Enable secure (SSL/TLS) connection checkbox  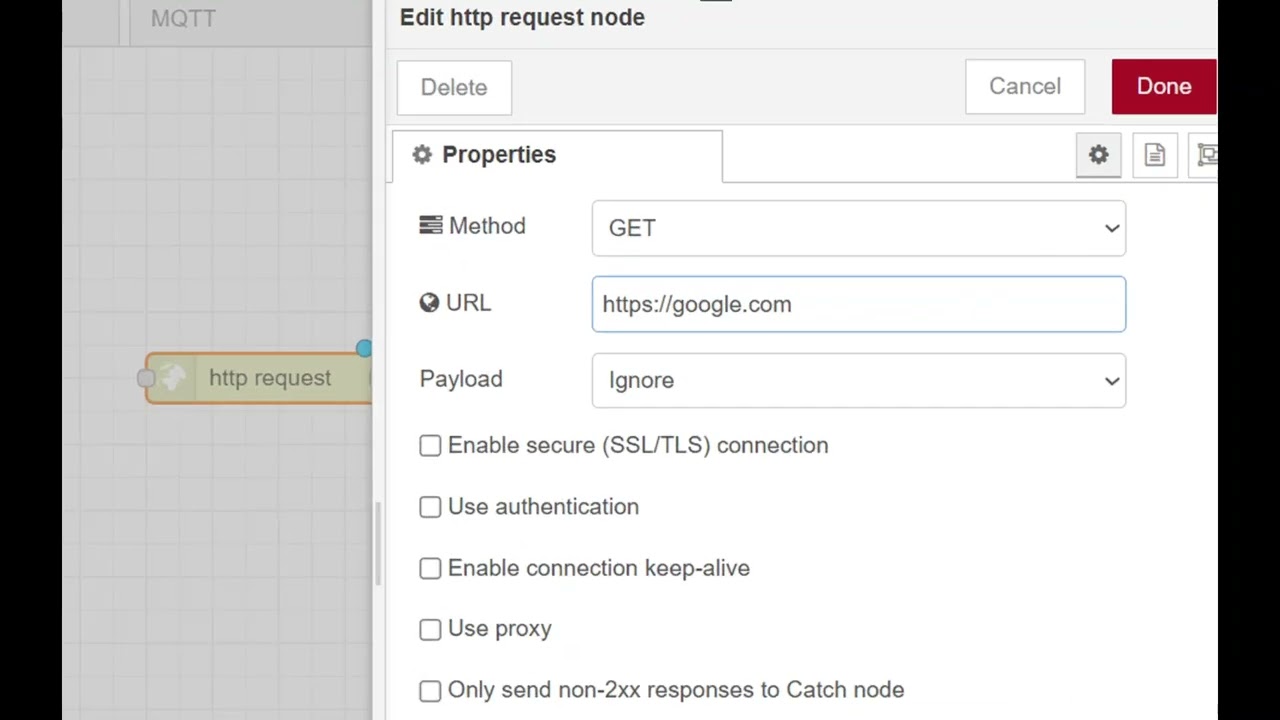[x=430, y=446]
